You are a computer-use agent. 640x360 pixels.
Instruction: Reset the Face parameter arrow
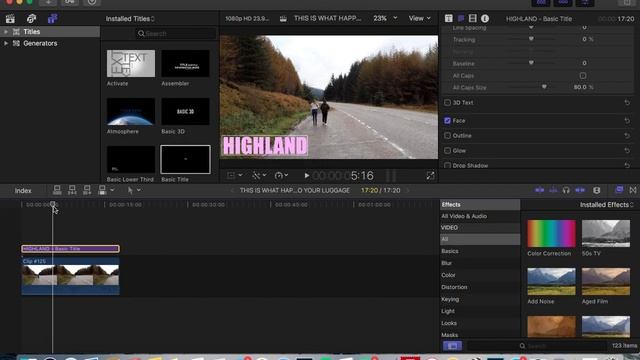pyautogui.click(x=627, y=120)
